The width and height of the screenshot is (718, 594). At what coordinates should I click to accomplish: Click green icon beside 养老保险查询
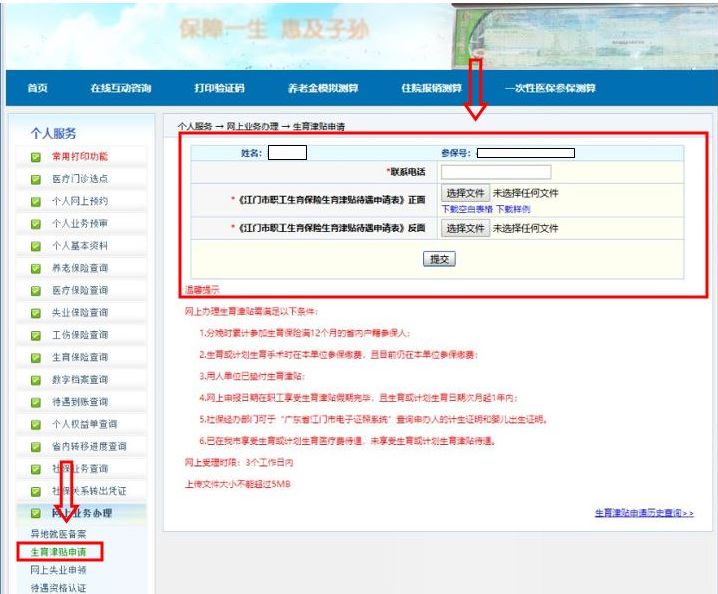36,269
